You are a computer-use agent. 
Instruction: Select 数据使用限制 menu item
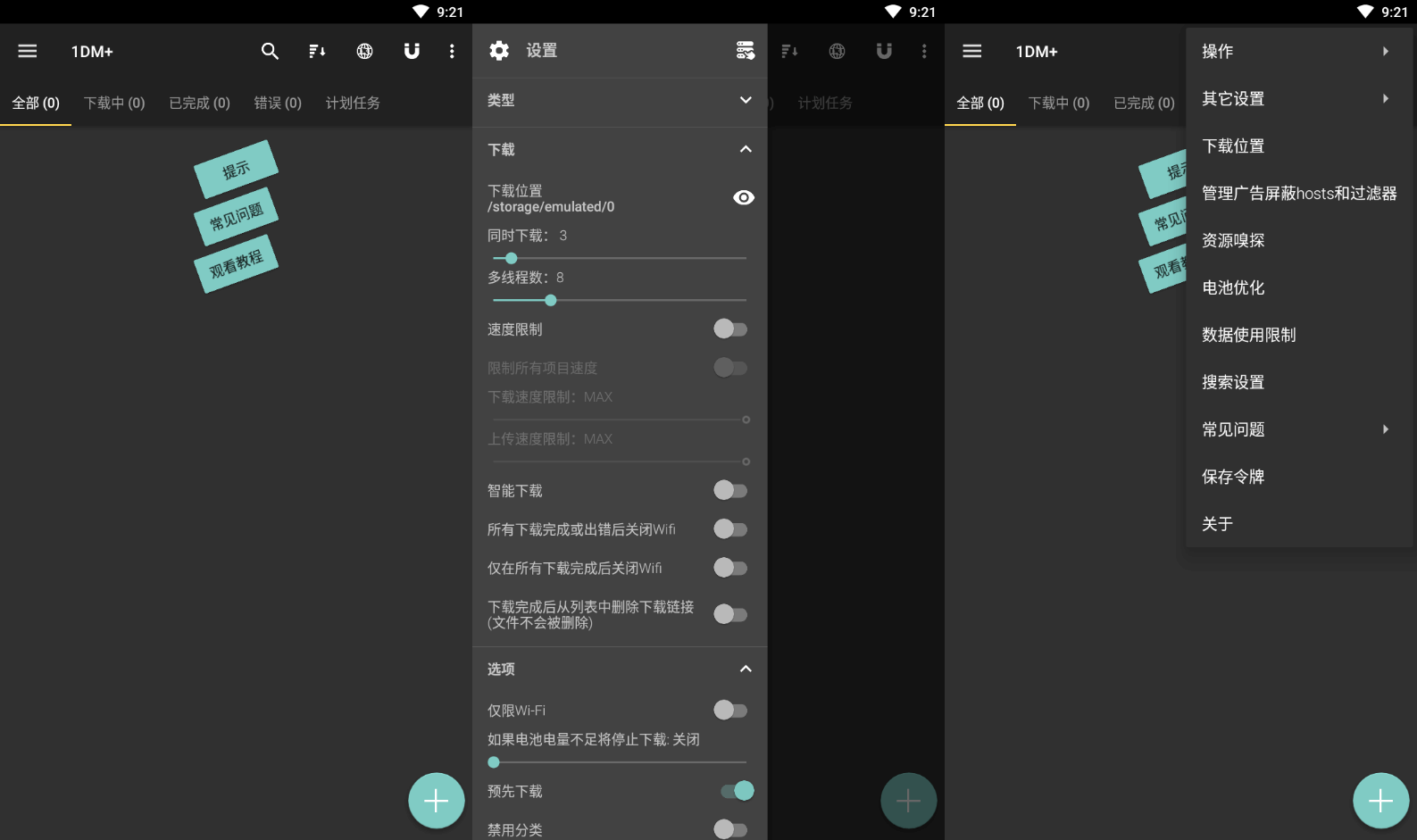click(x=1301, y=335)
